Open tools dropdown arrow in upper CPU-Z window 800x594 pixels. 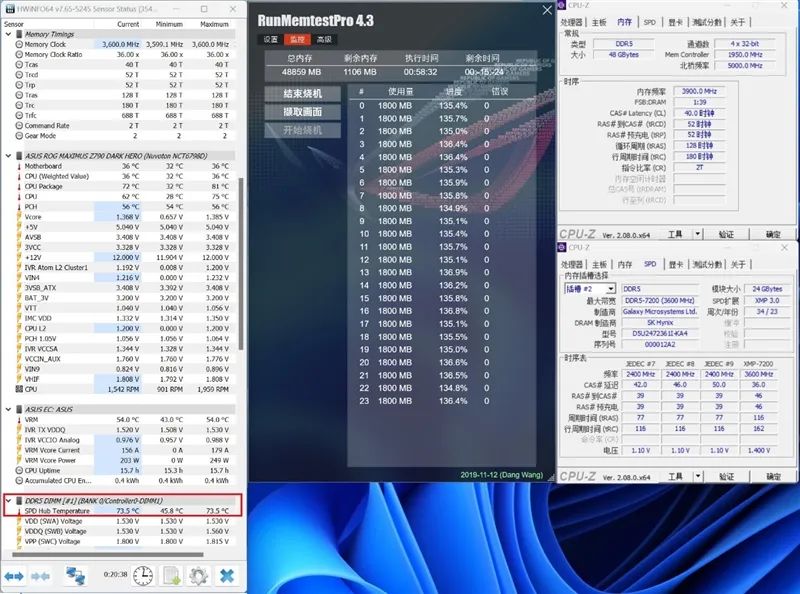pyautogui.click(x=697, y=234)
